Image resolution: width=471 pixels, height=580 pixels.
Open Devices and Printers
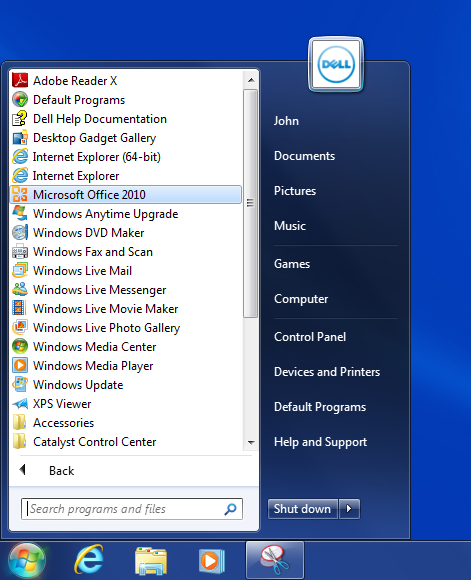(327, 372)
